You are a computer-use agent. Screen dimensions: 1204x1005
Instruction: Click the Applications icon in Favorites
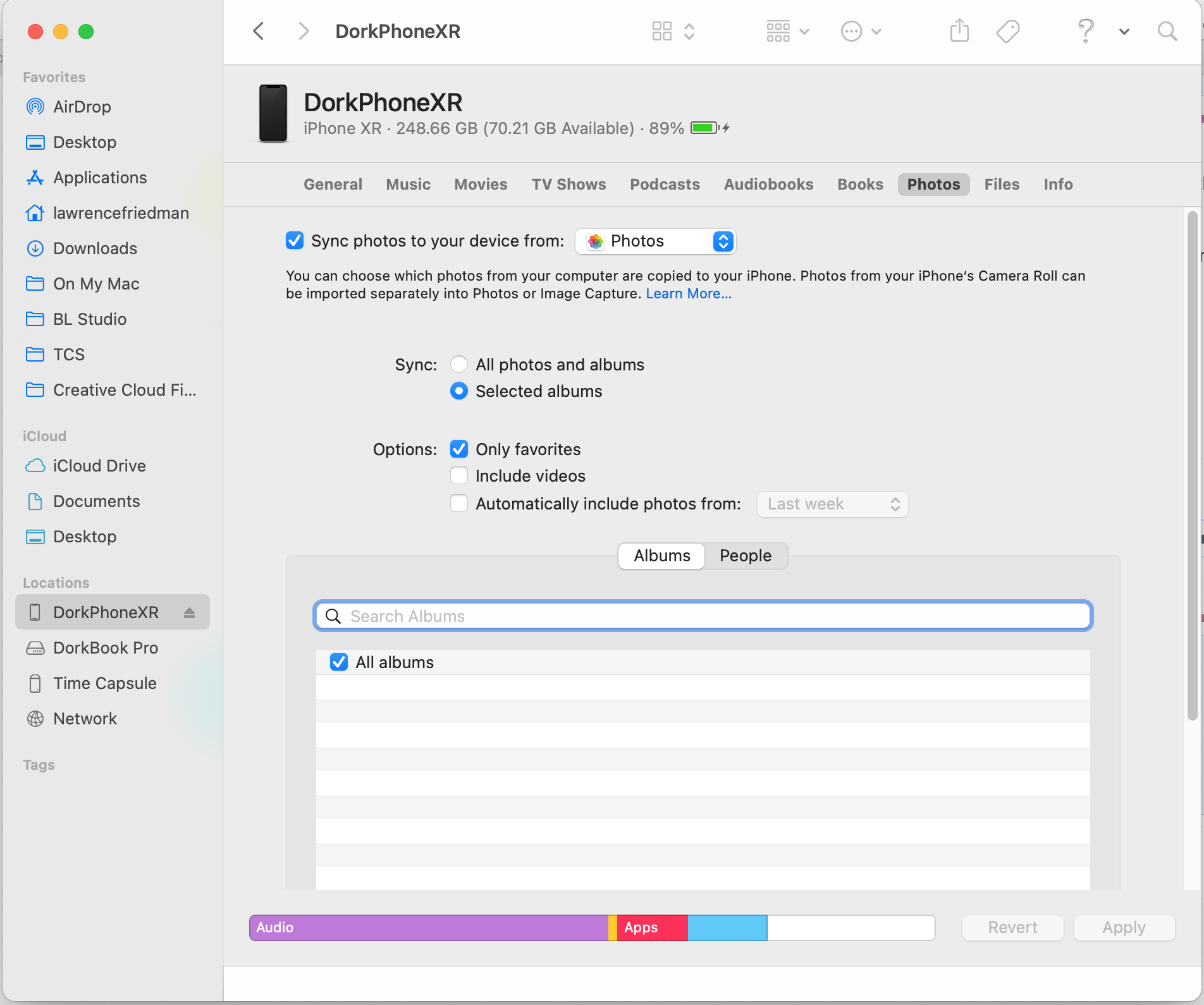[x=35, y=178]
